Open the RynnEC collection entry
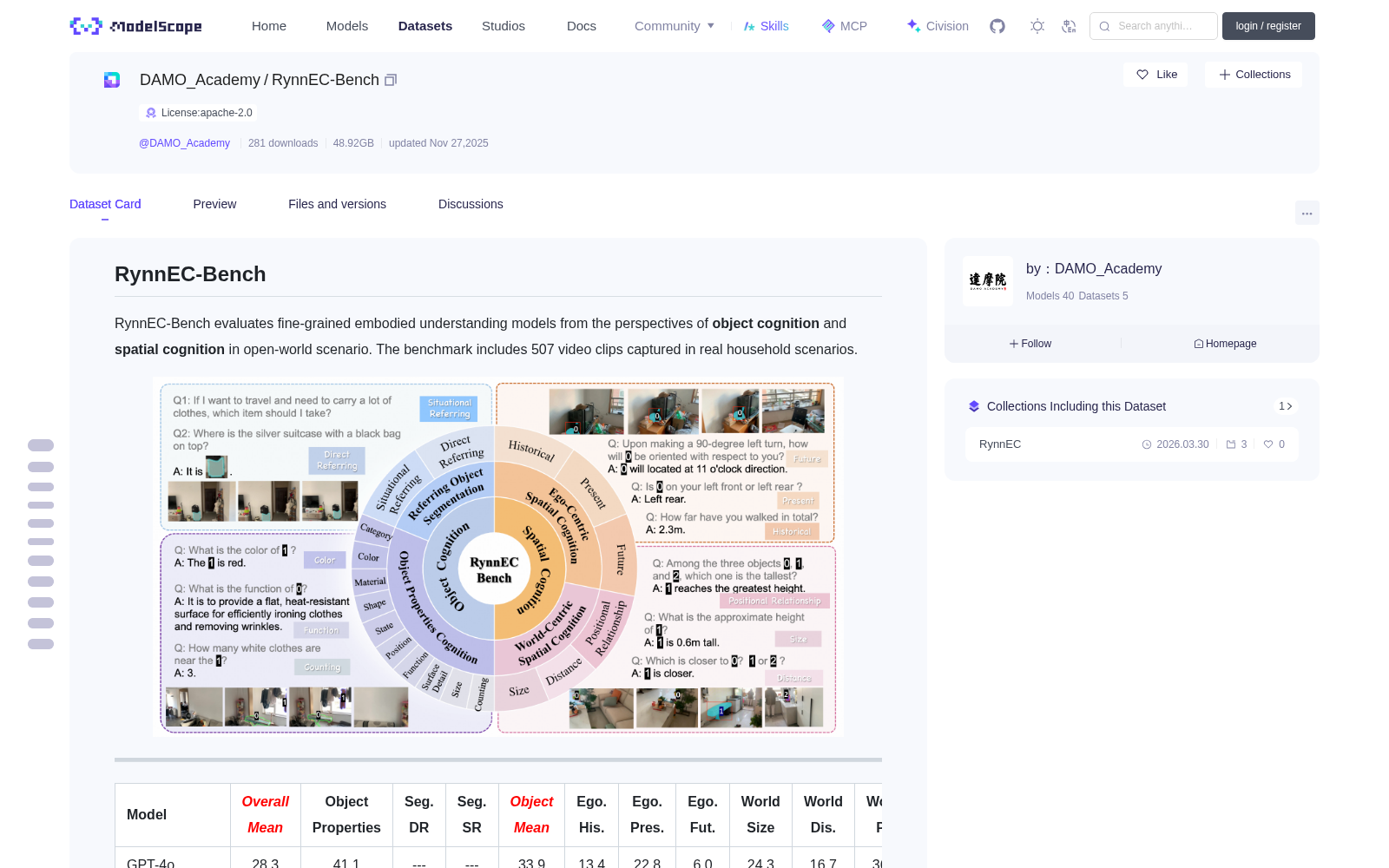The image size is (1389, 868). 1132,444
